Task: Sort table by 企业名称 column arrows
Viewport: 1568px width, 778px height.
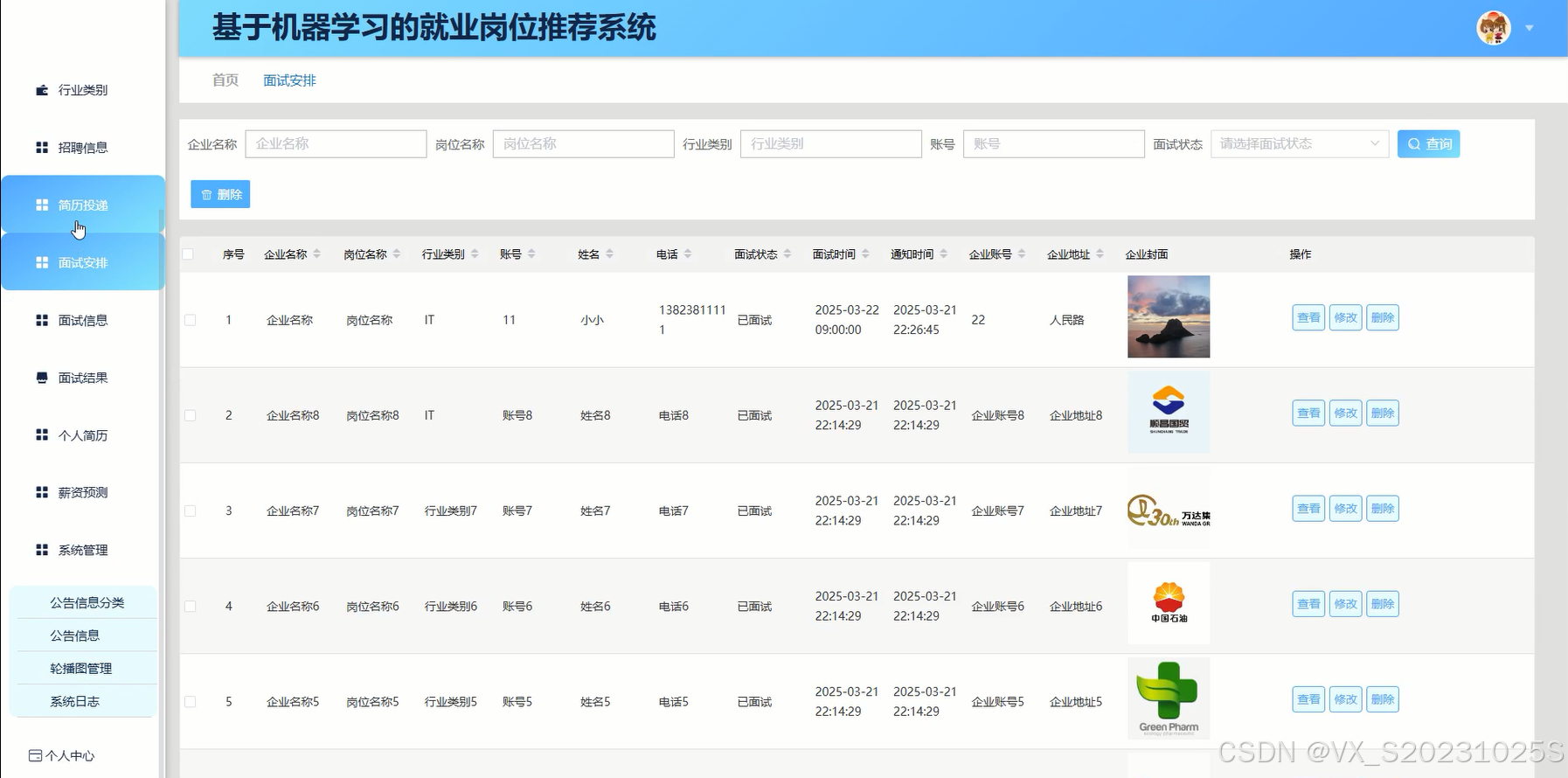Action: [x=317, y=254]
